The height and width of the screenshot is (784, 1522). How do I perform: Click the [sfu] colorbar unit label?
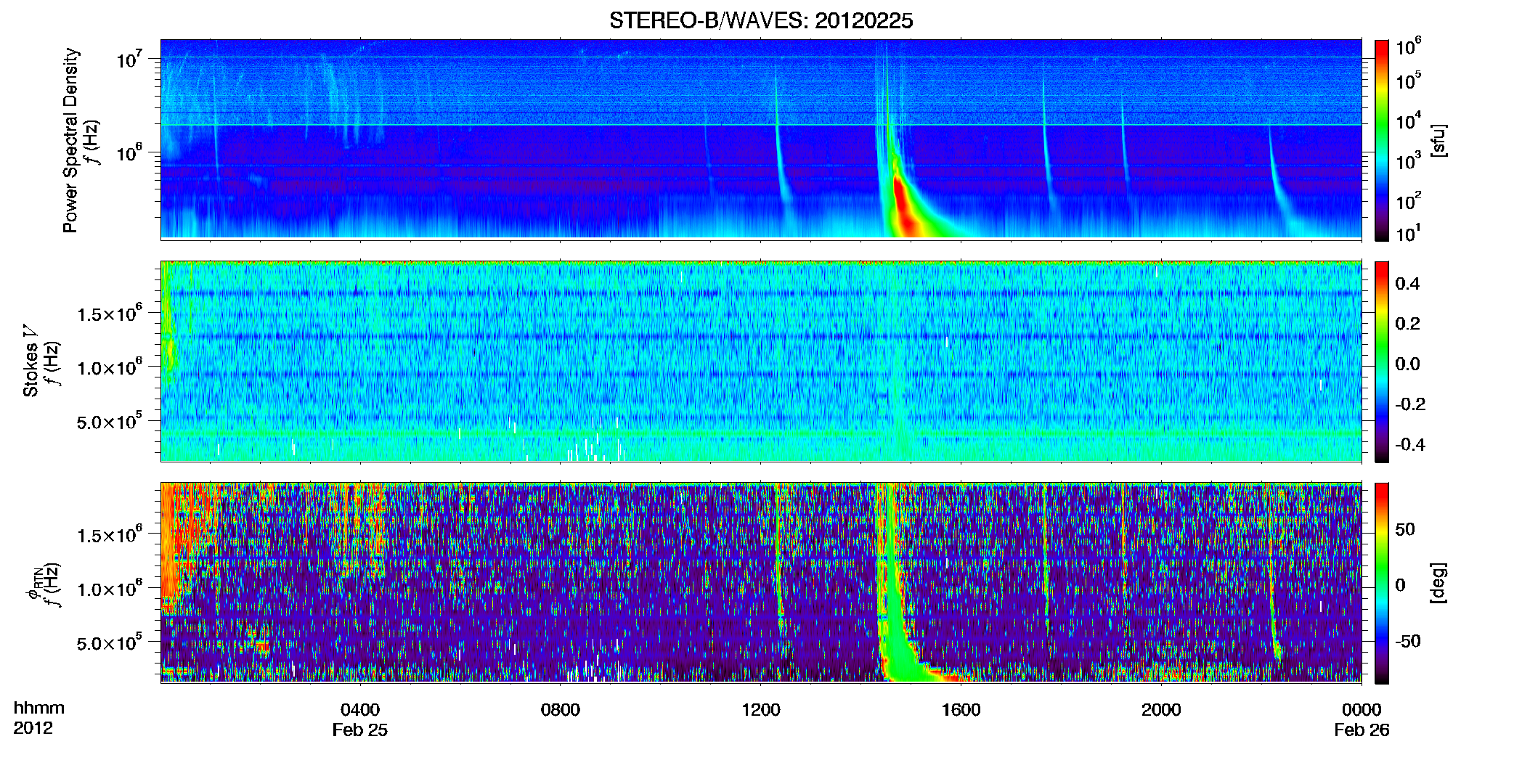tap(1438, 140)
